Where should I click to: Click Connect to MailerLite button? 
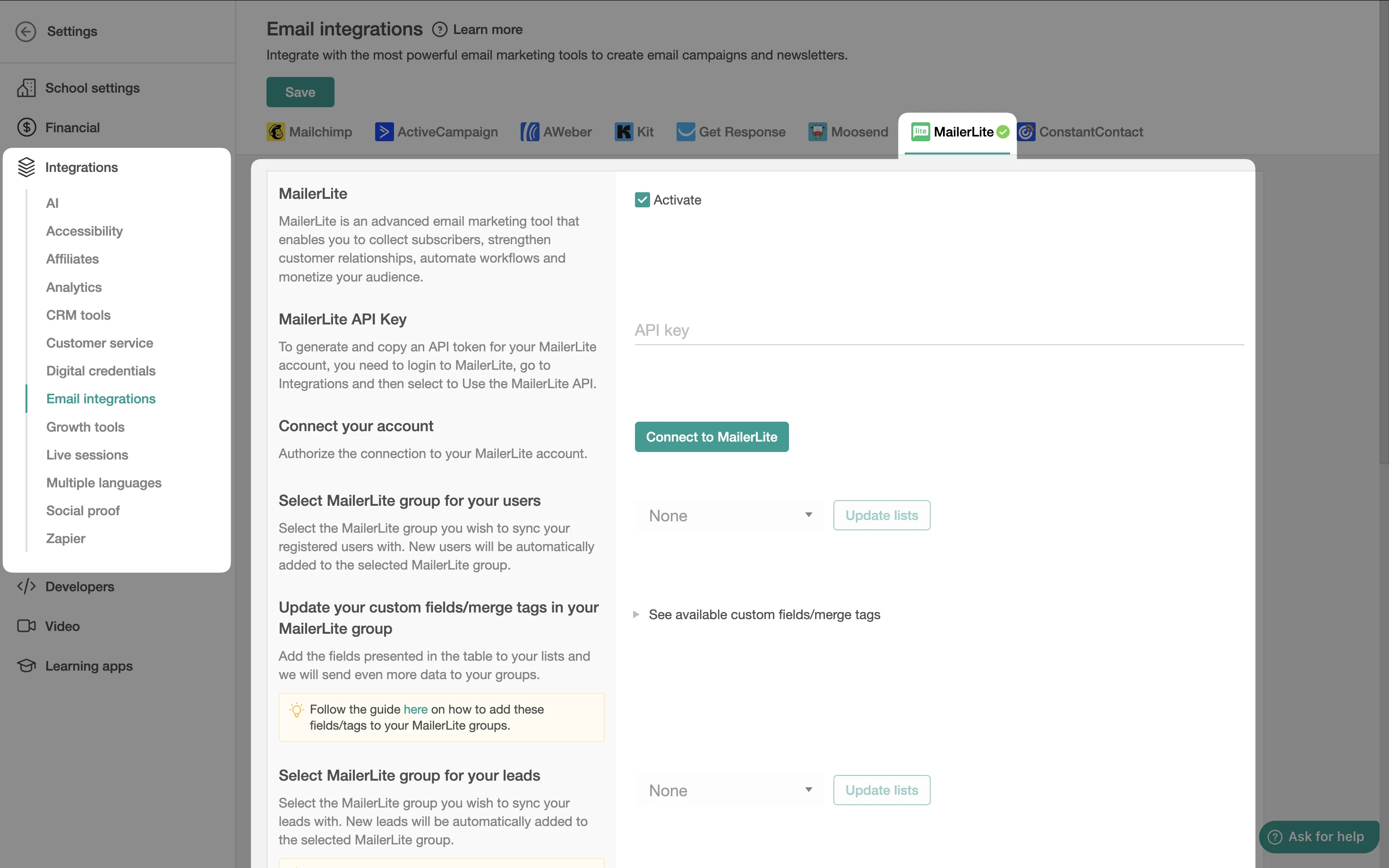pyautogui.click(x=712, y=437)
